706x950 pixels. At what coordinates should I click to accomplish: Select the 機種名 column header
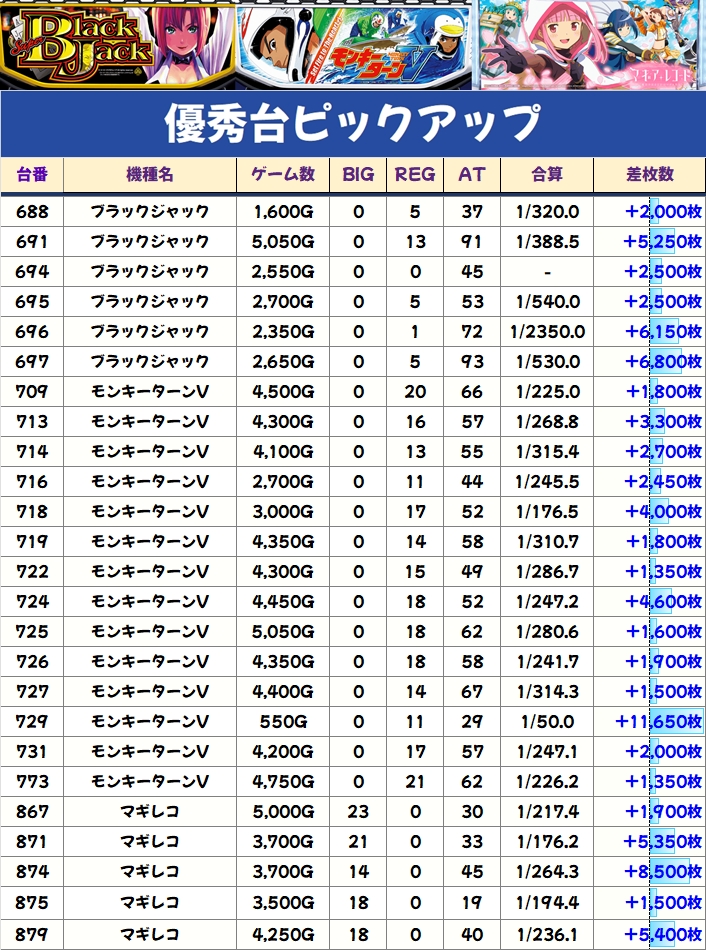pyautogui.click(x=150, y=175)
